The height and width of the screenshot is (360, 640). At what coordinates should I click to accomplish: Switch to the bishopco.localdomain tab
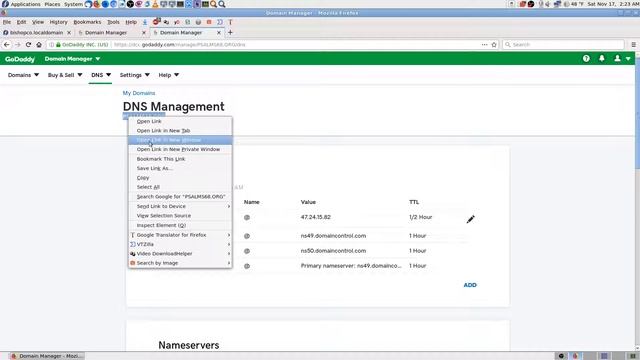click(x=36, y=32)
